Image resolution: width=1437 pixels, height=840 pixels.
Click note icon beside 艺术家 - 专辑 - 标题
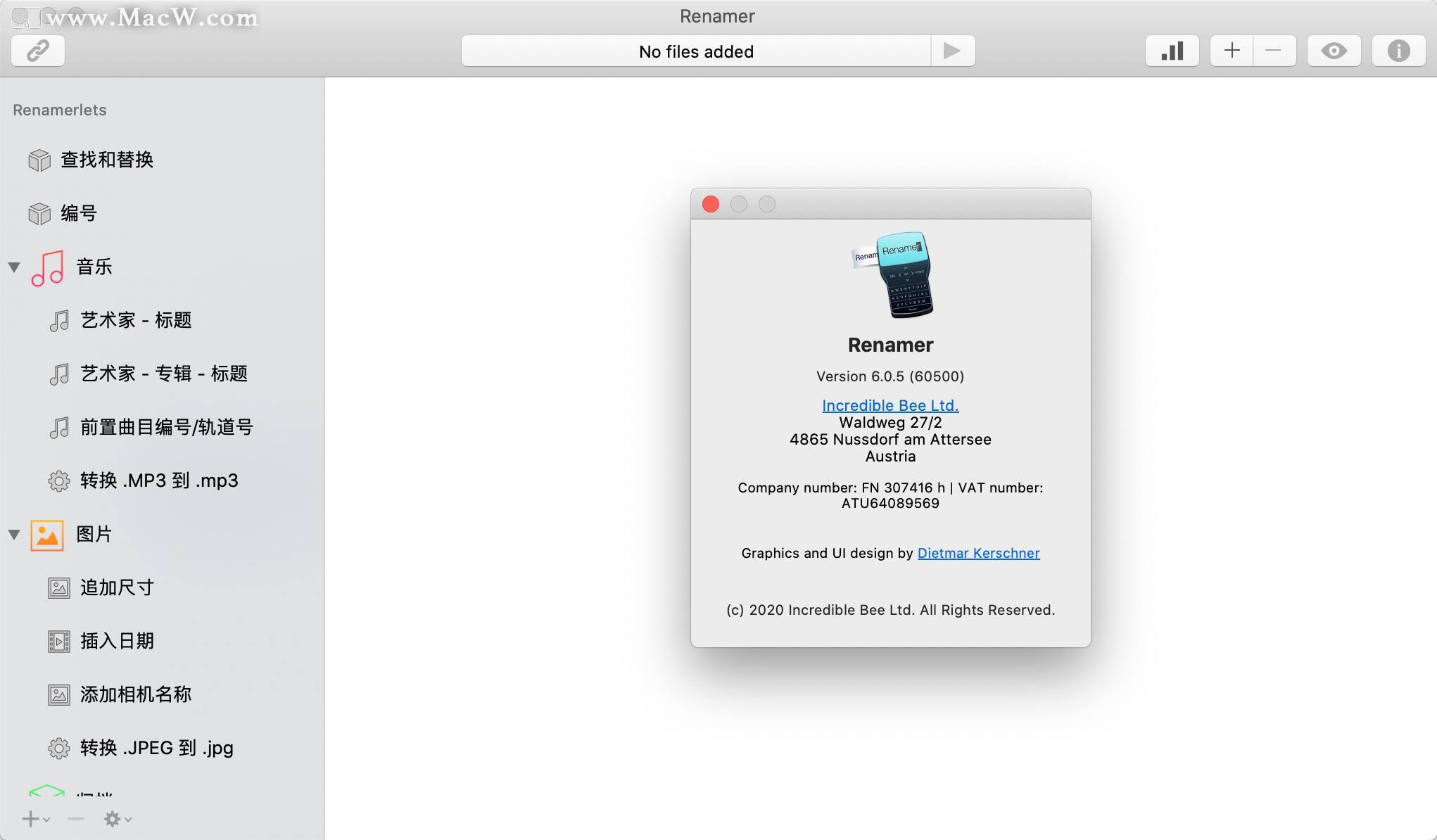pyautogui.click(x=59, y=374)
